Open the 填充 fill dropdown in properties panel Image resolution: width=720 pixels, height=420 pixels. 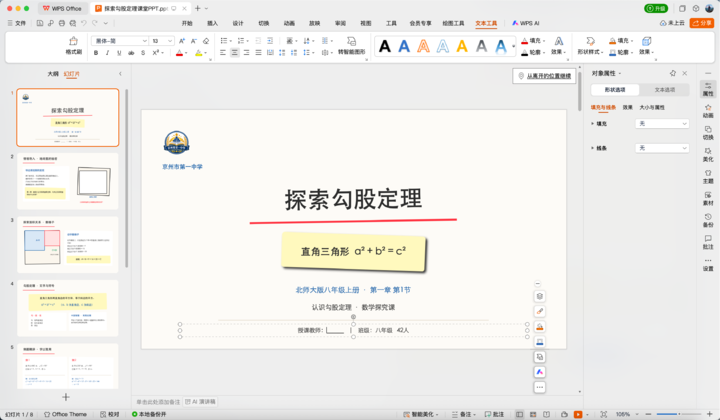[662, 123]
